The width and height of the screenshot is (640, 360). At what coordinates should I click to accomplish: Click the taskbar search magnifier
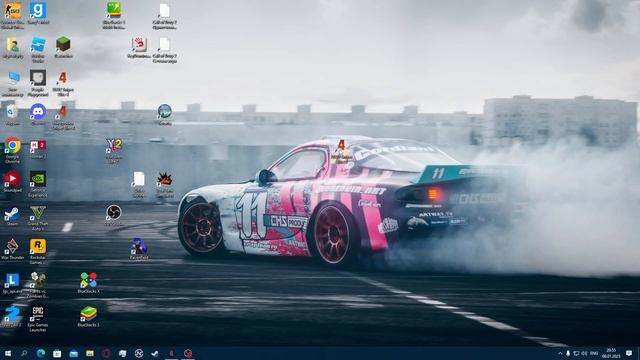[24, 353]
